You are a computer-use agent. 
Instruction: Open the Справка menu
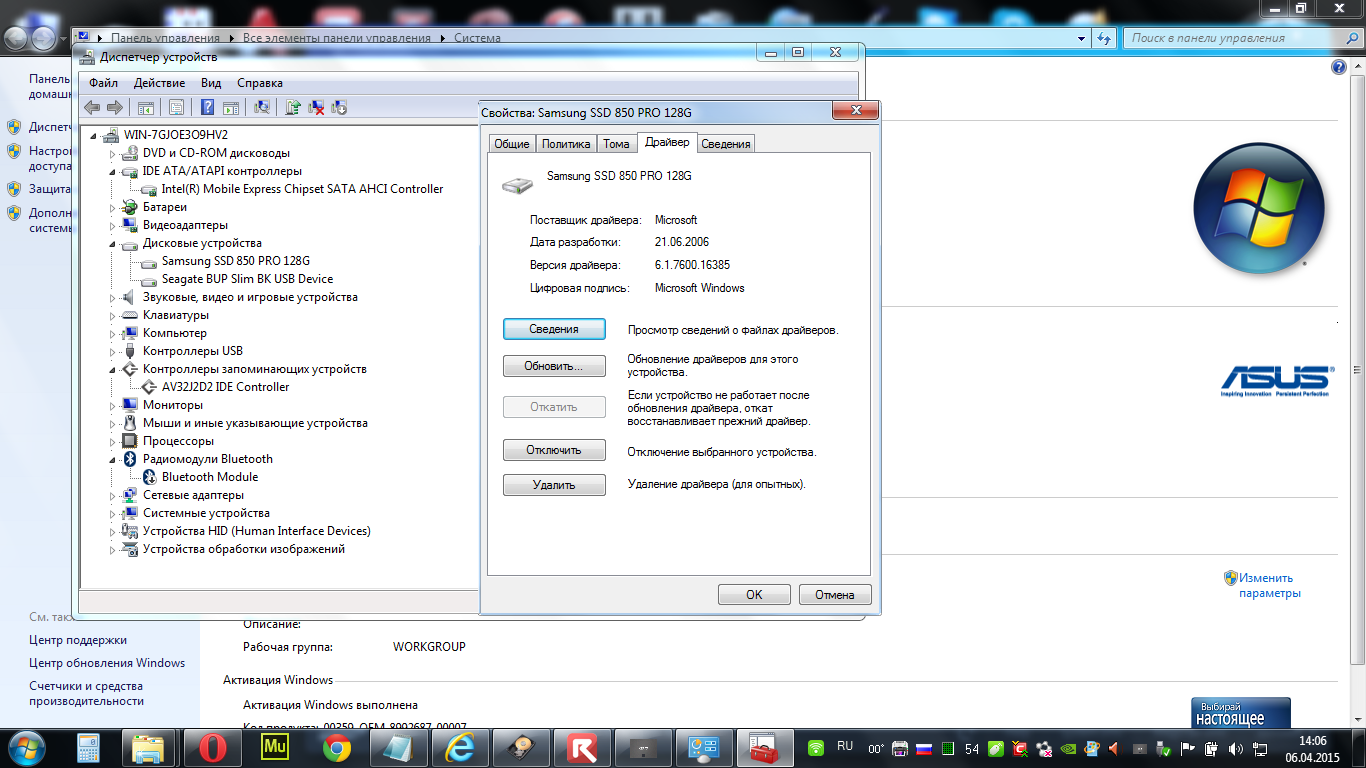[x=260, y=83]
